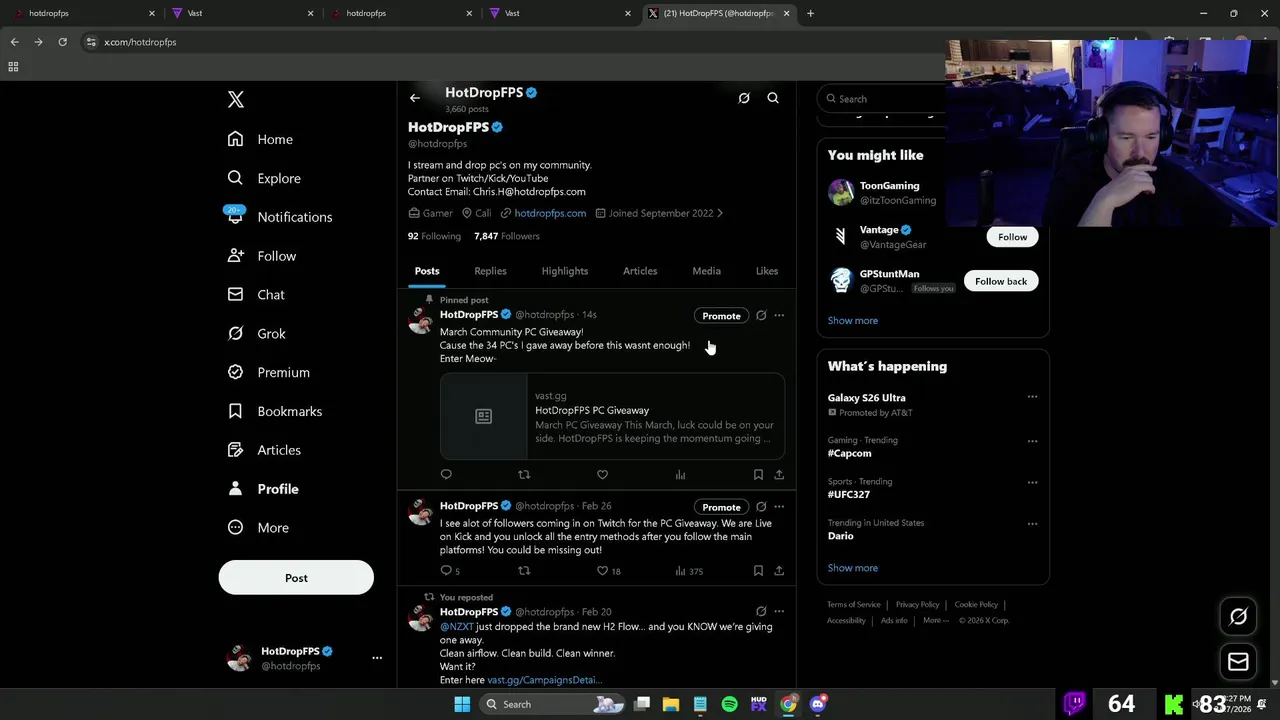
Task: Open Spotify from the taskbar
Action: [729, 704]
